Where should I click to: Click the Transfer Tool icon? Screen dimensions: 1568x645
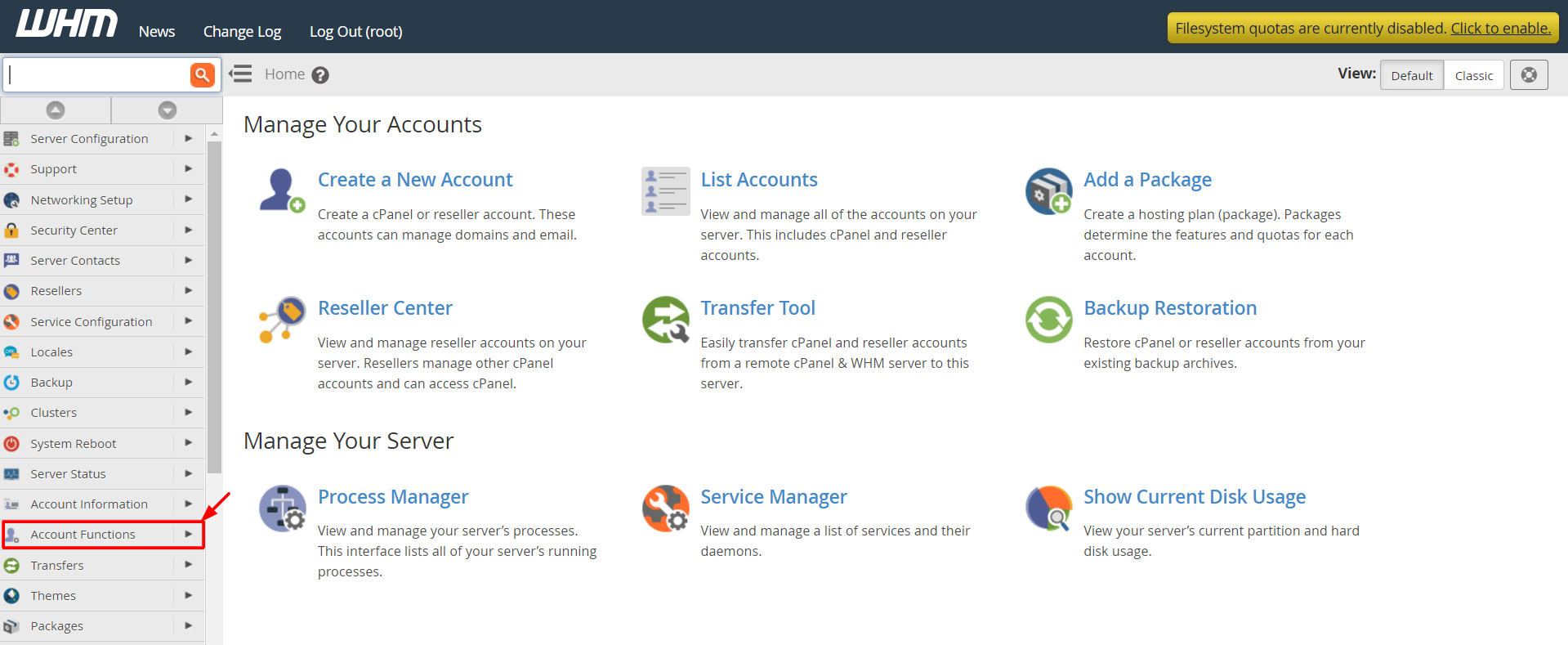pos(665,320)
